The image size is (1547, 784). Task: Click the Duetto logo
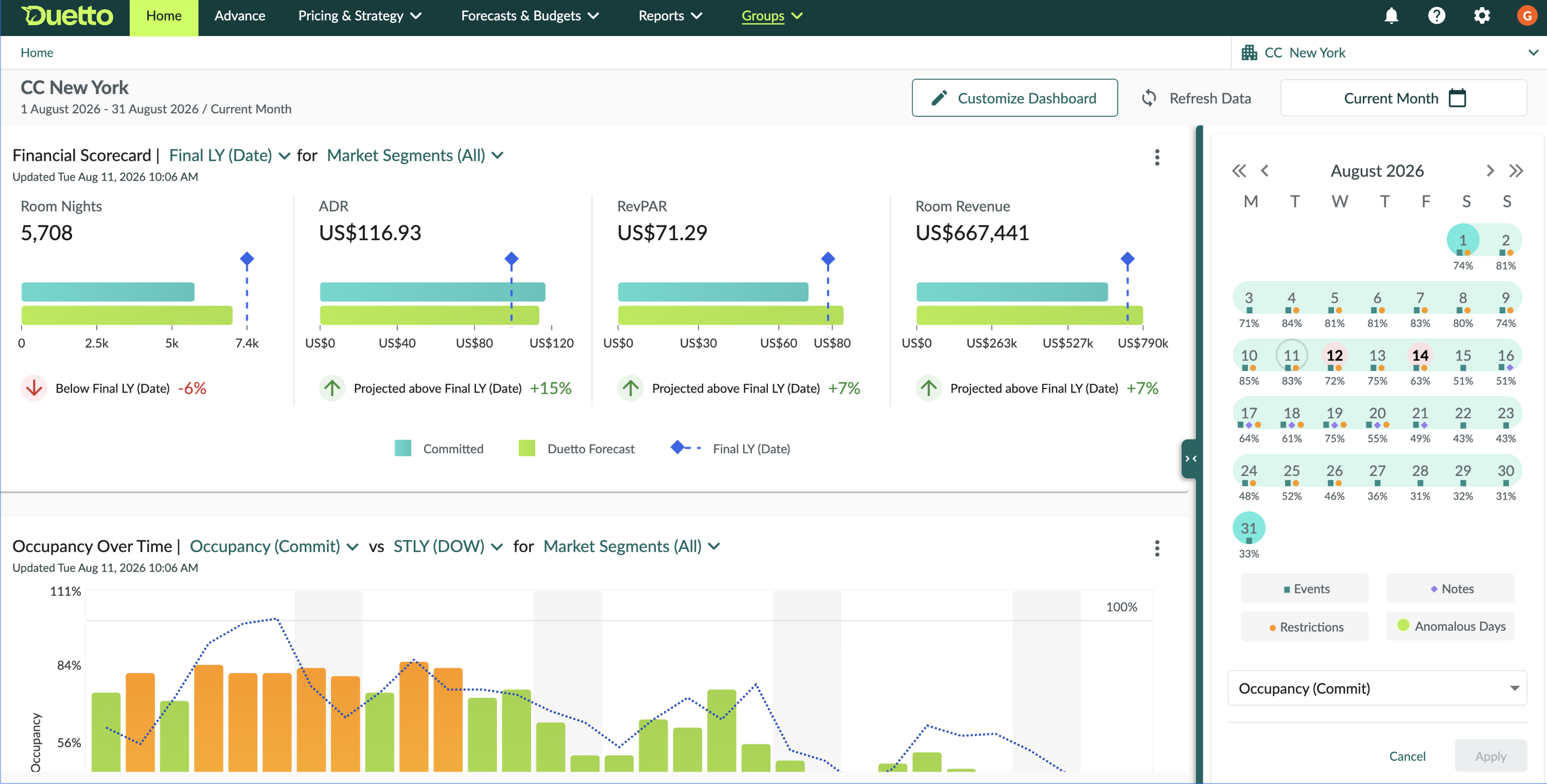coord(67,15)
